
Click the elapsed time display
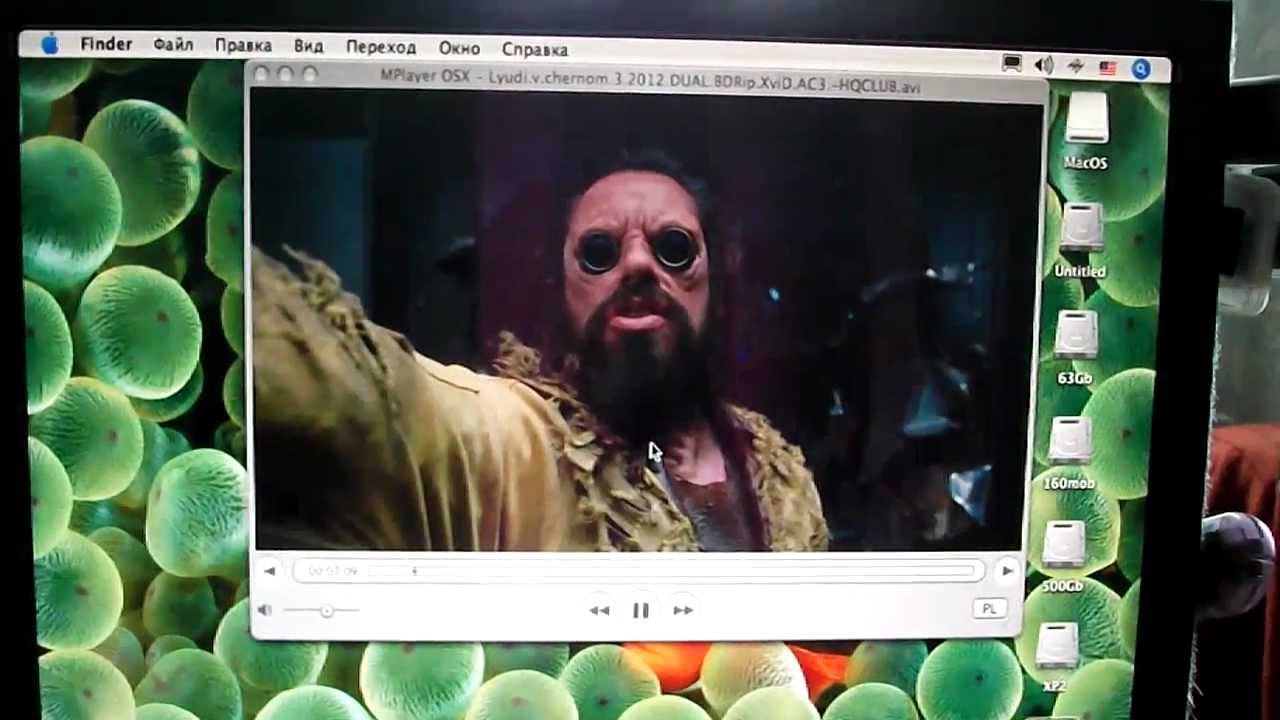(x=332, y=571)
